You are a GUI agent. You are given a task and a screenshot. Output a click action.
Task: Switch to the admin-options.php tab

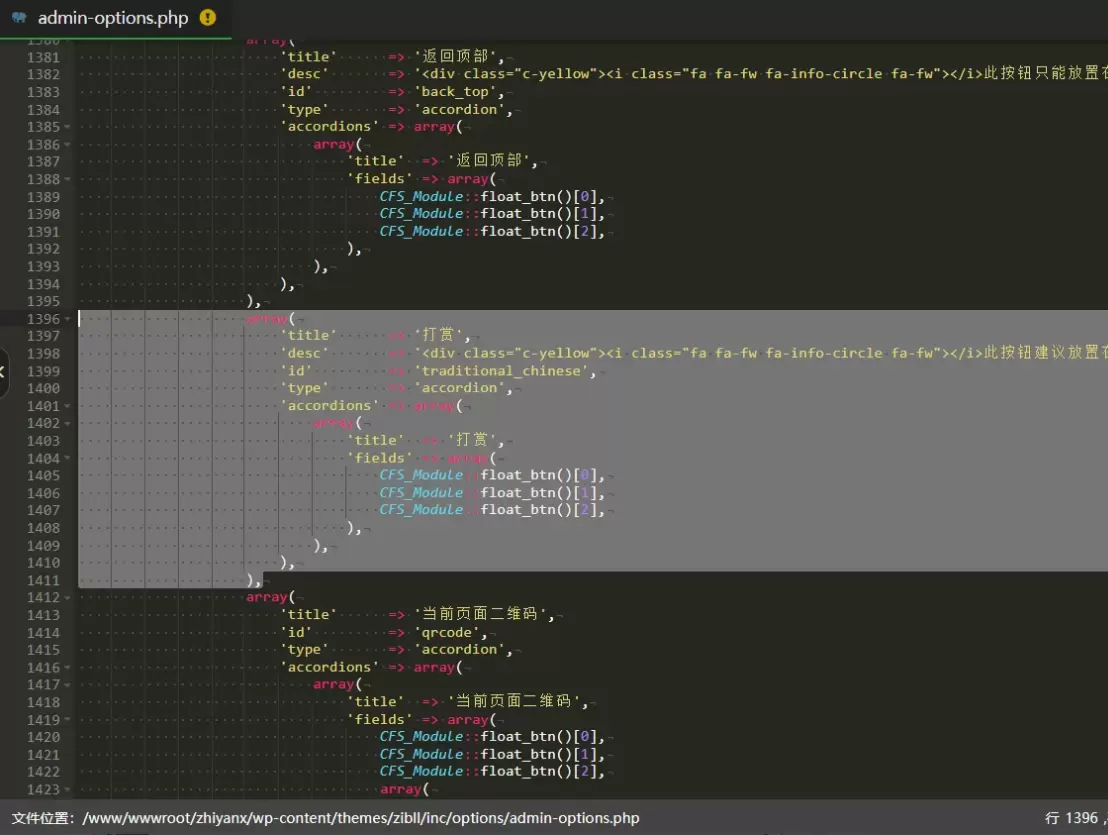pyautogui.click(x=115, y=18)
